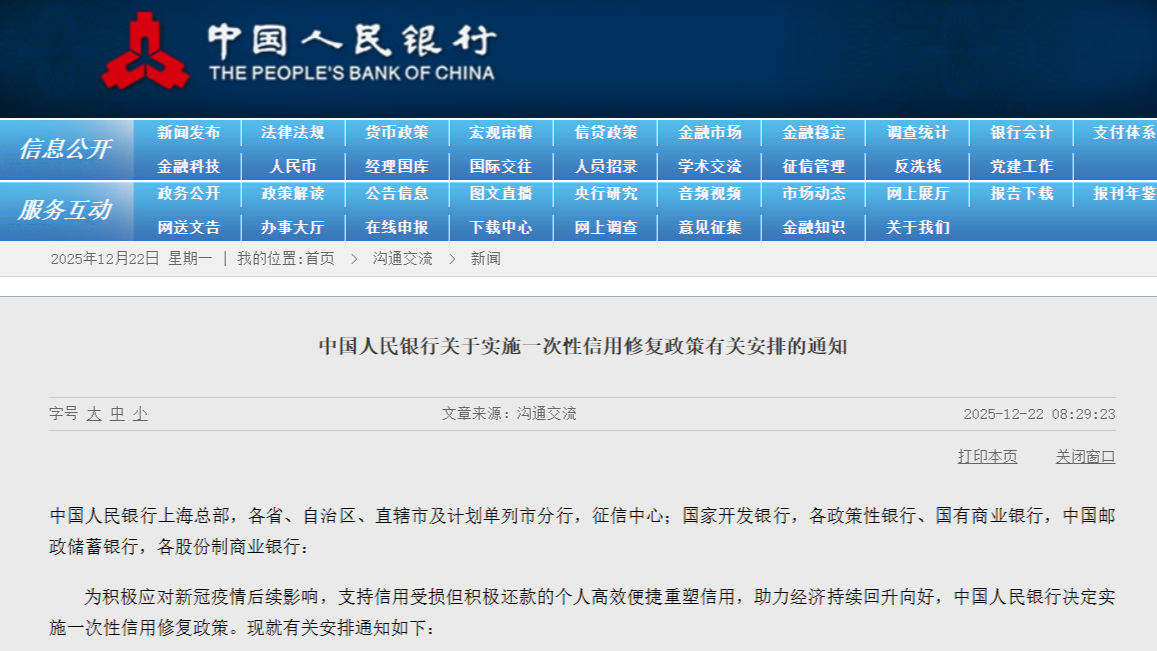Viewport: 1157px width, 651px height.
Task: Open the 信息公开 section
Action: 66,147
